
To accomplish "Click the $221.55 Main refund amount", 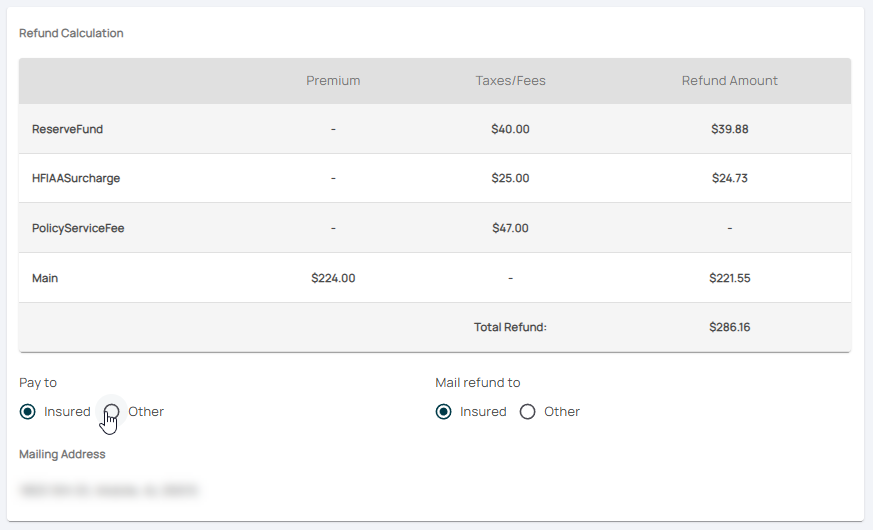I will click(x=729, y=278).
